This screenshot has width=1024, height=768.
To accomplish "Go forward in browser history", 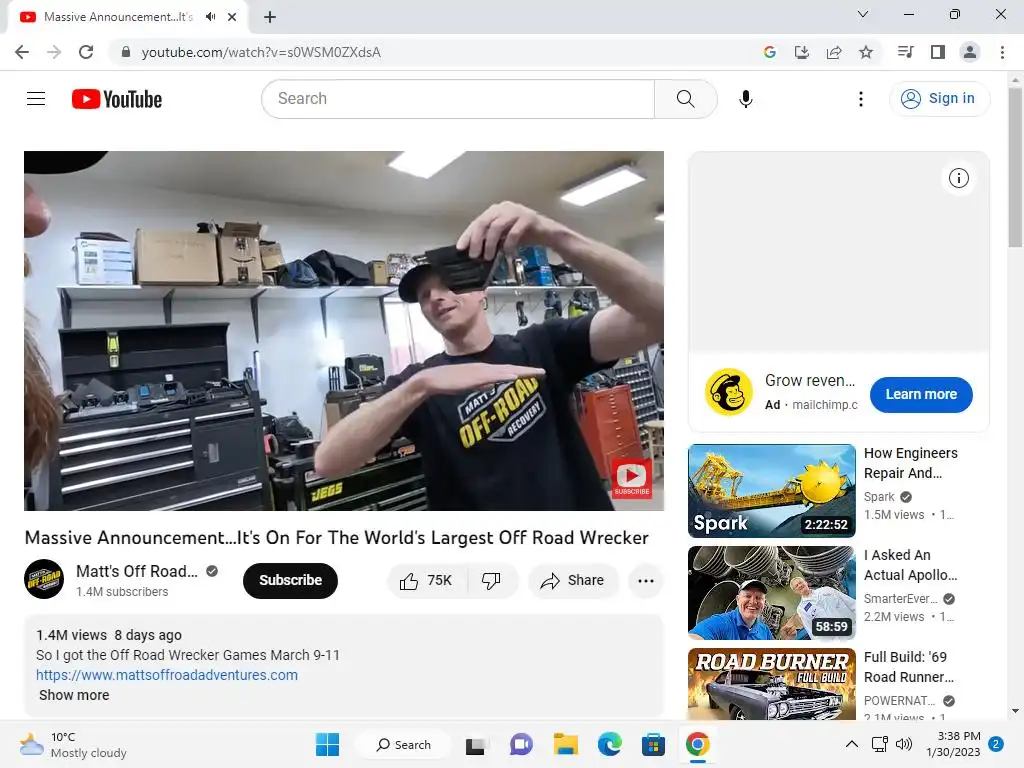I will point(54,52).
